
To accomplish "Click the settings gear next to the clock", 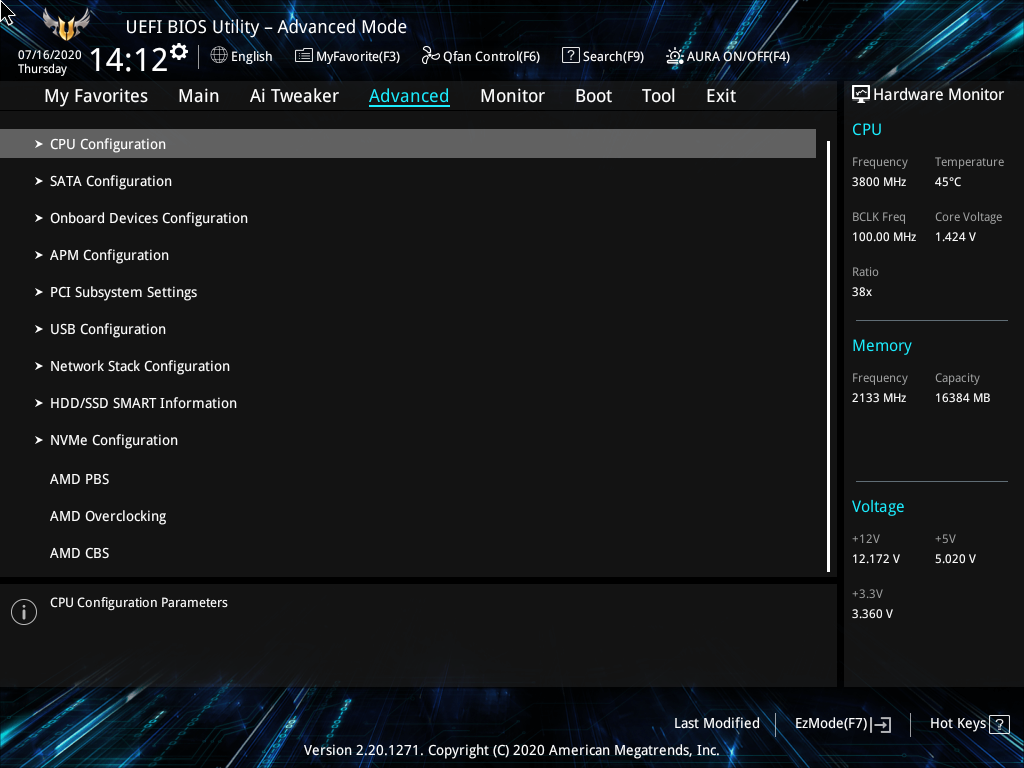I will click(179, 52).
